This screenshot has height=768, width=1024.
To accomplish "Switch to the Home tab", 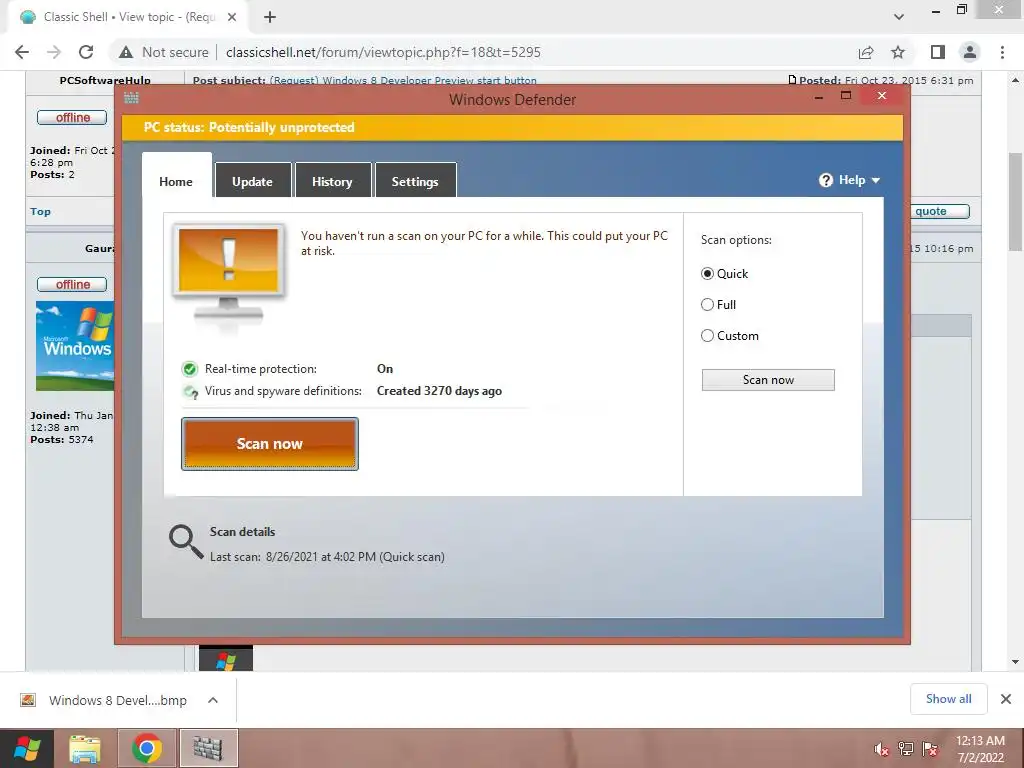I will click(176, 182).
